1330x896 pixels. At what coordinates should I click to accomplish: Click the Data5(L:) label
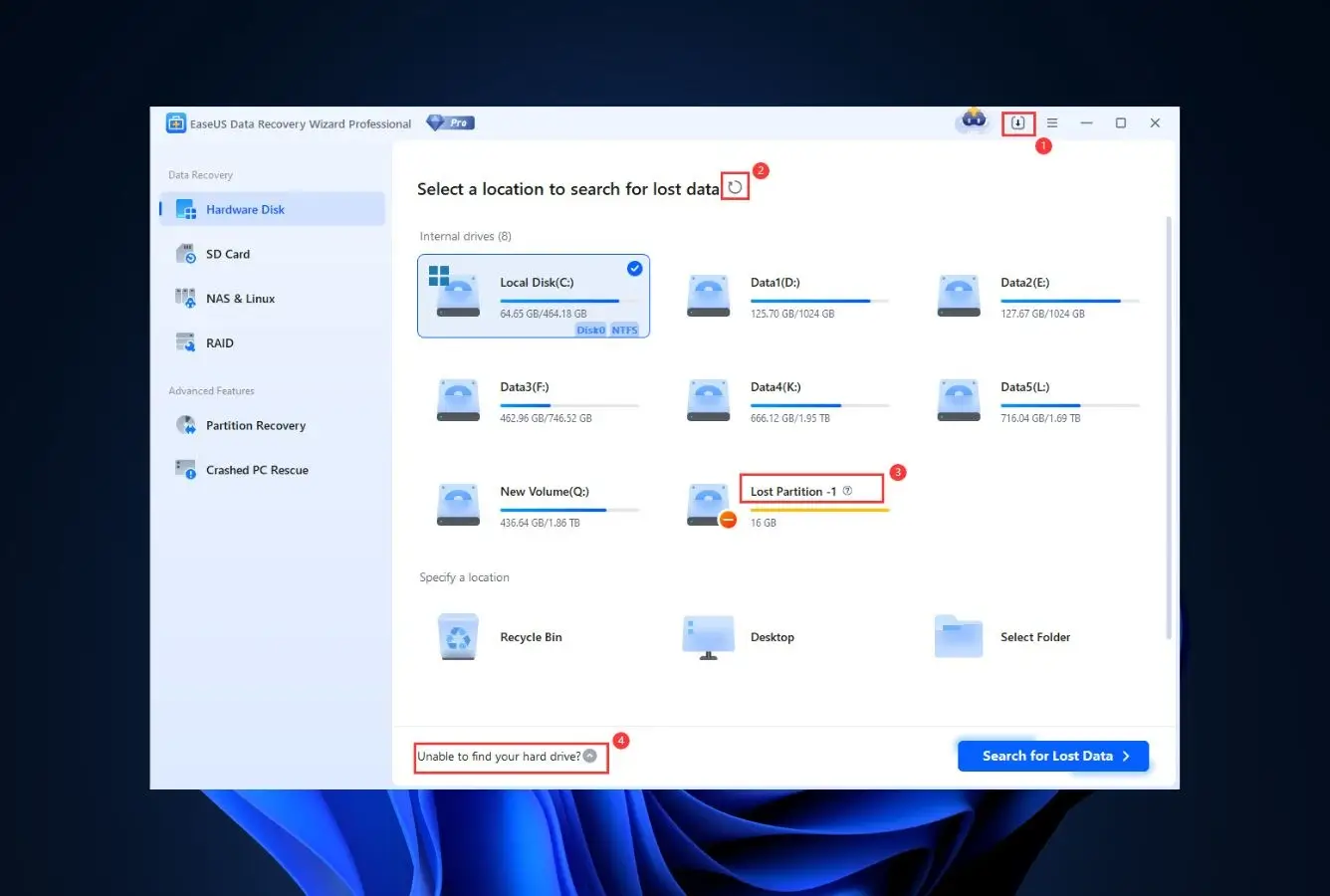click(x=1025, y=387)
